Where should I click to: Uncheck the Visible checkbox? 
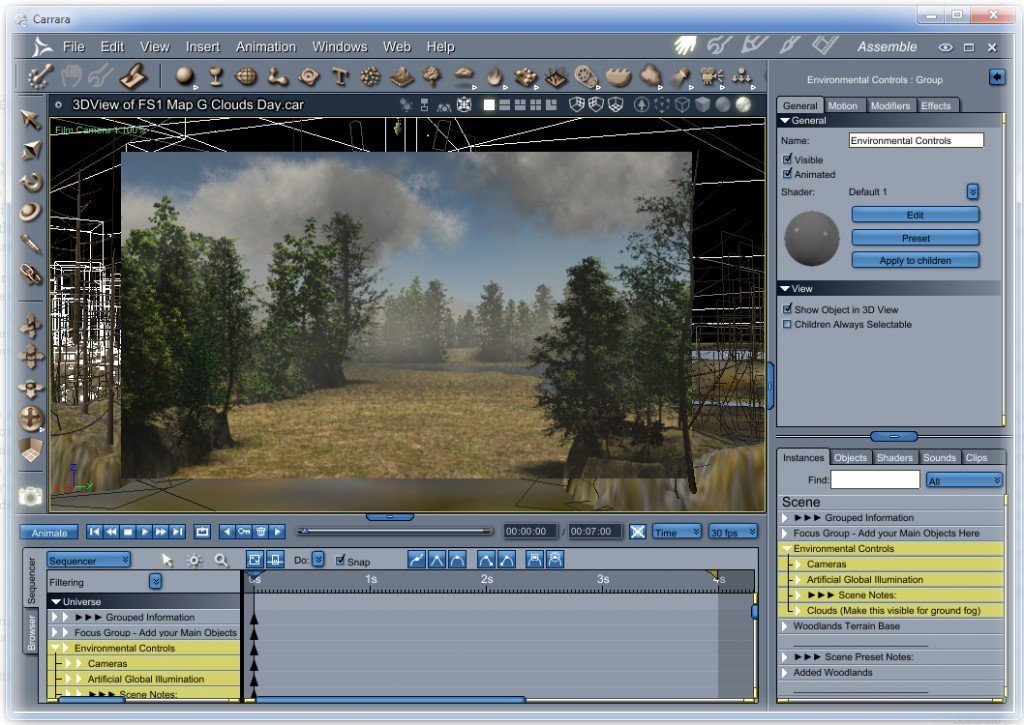coord(787,159)
